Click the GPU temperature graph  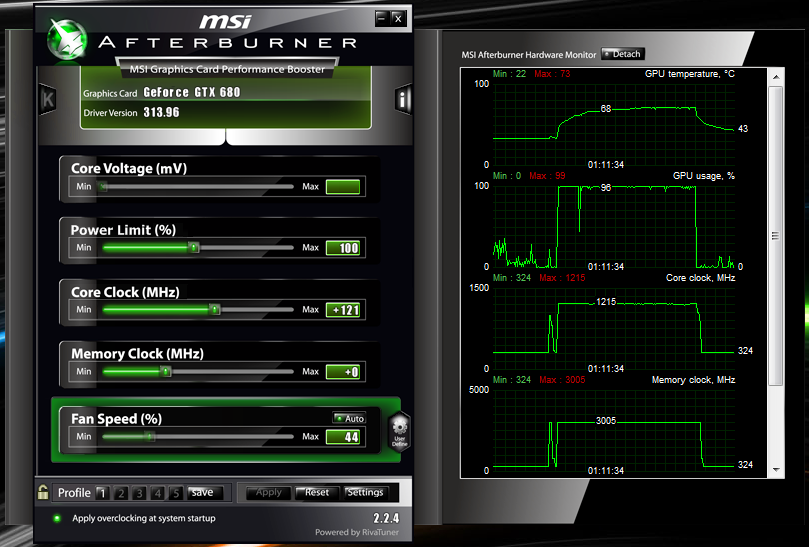tap(614, 124)
